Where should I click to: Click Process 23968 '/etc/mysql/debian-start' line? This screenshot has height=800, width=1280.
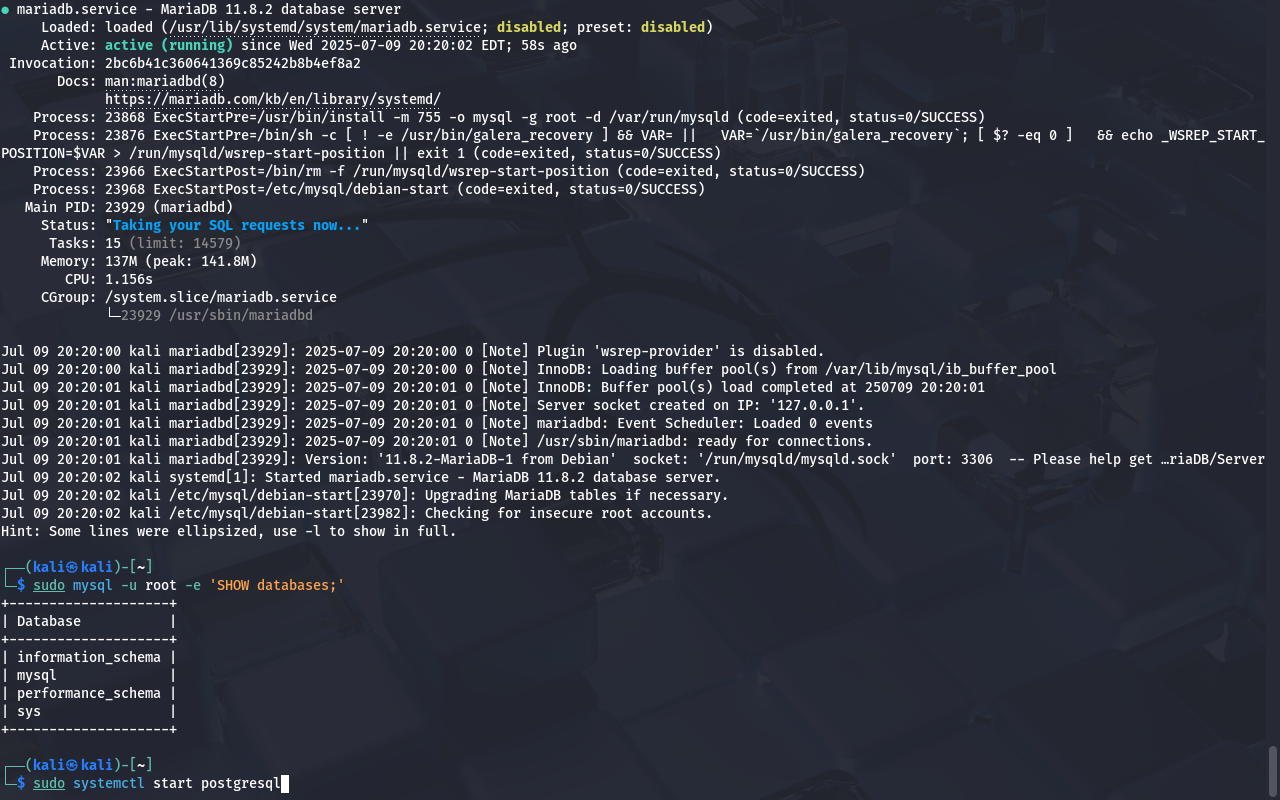click(369, 189)
